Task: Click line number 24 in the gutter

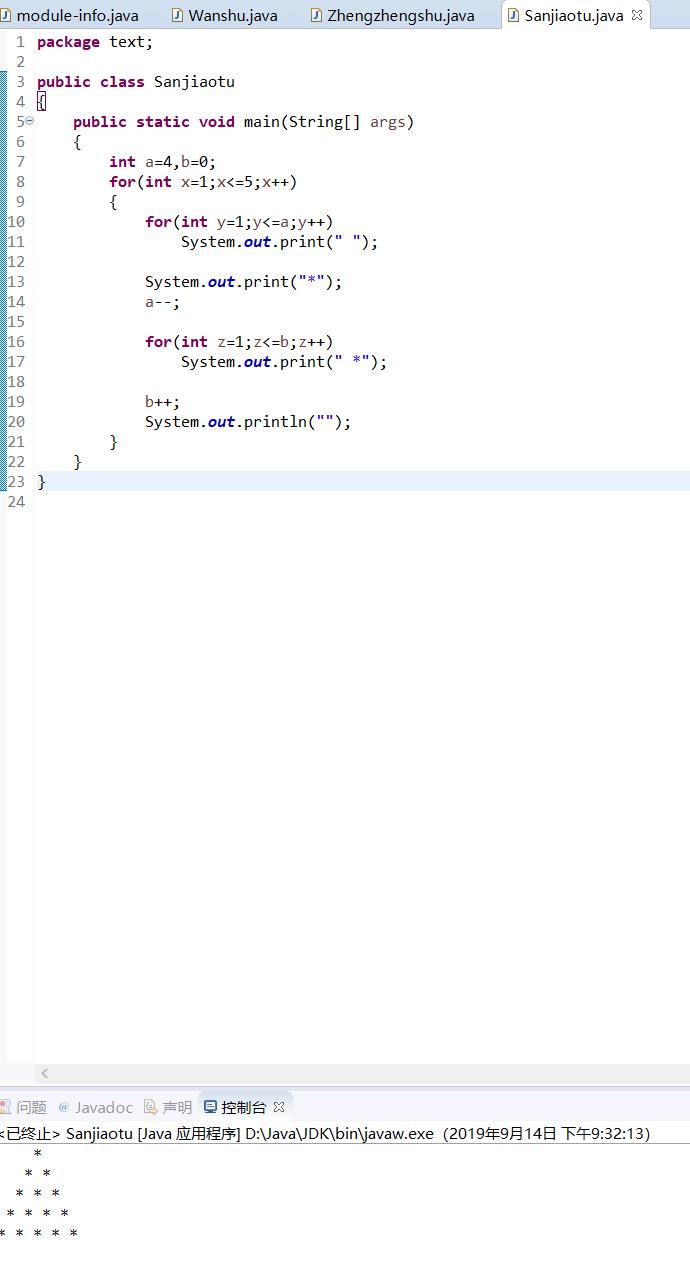Action: coord(15,502)
